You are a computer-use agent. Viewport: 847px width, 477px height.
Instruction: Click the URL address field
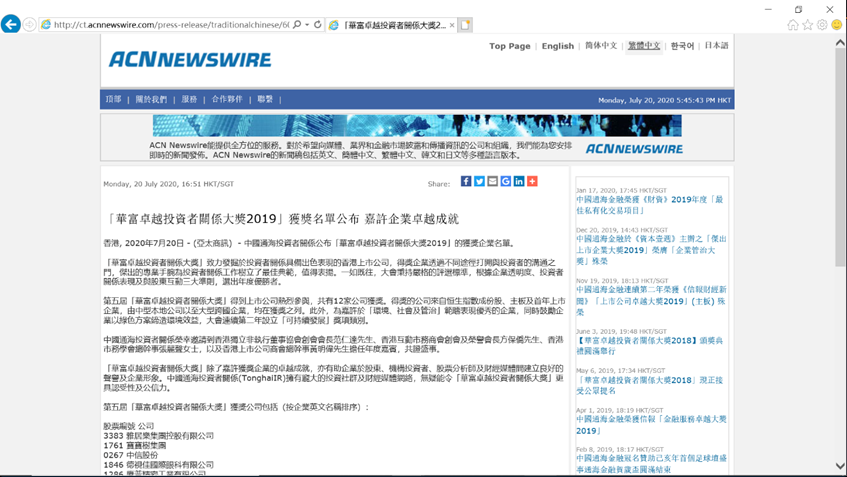point(171,25)
